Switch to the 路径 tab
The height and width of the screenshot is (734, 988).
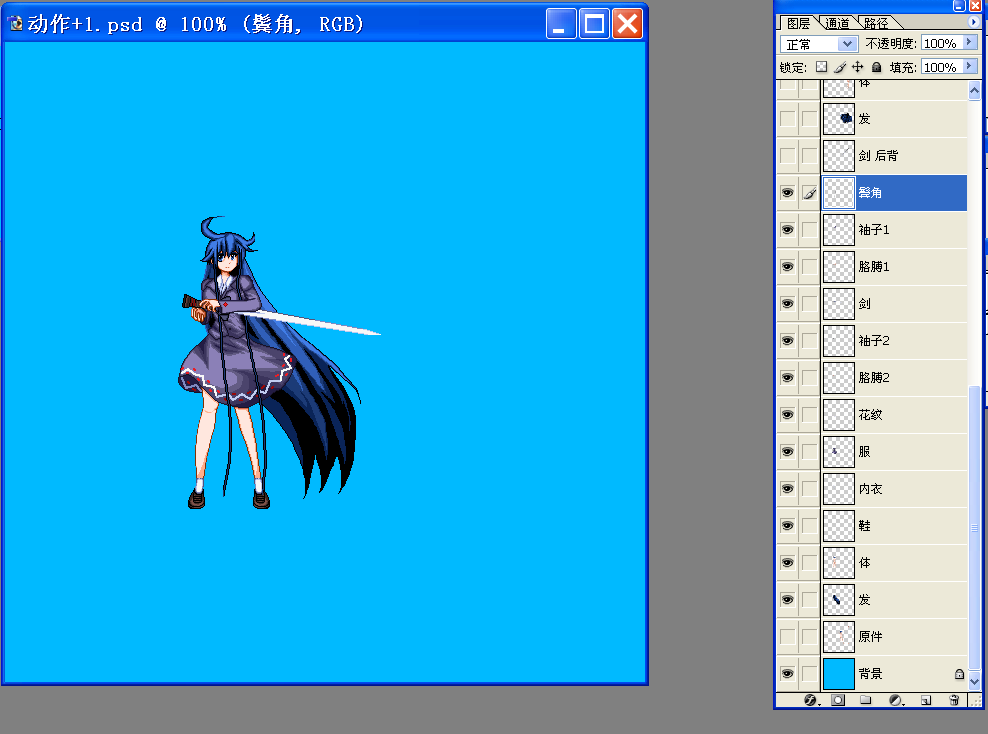click(876, 23)
